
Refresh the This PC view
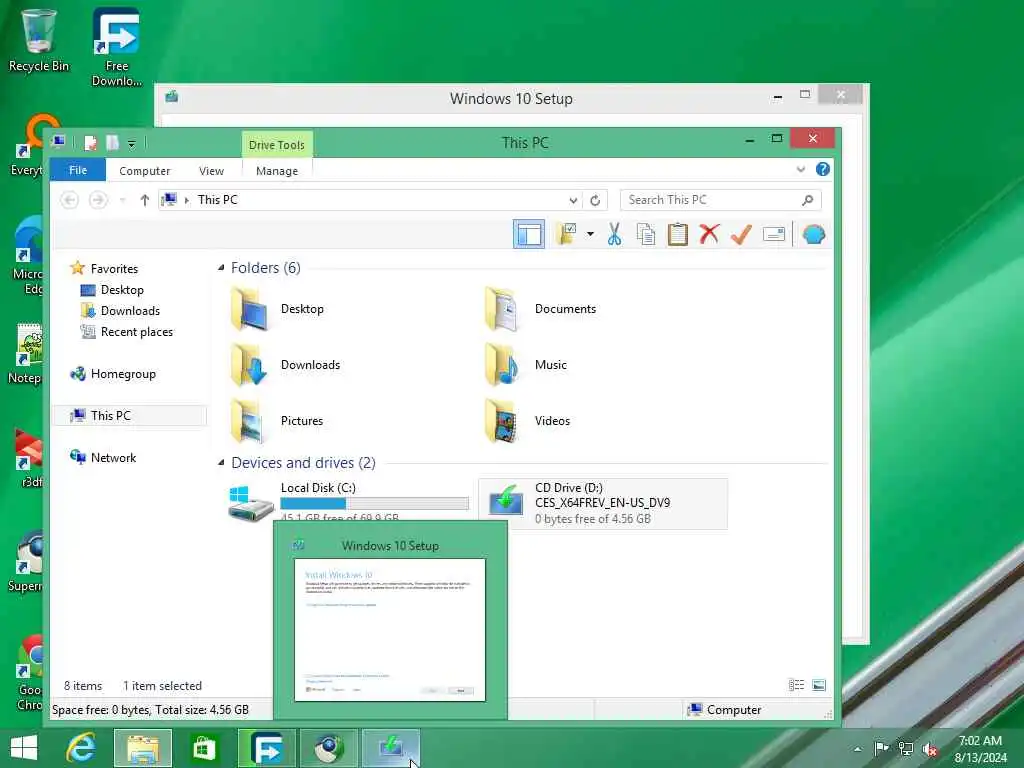click(595, 200)
